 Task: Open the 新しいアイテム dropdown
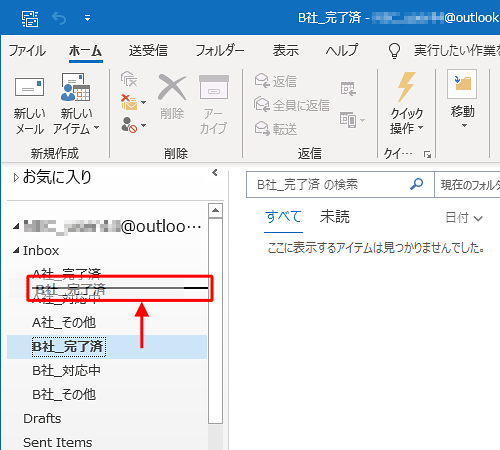(76, 105)
